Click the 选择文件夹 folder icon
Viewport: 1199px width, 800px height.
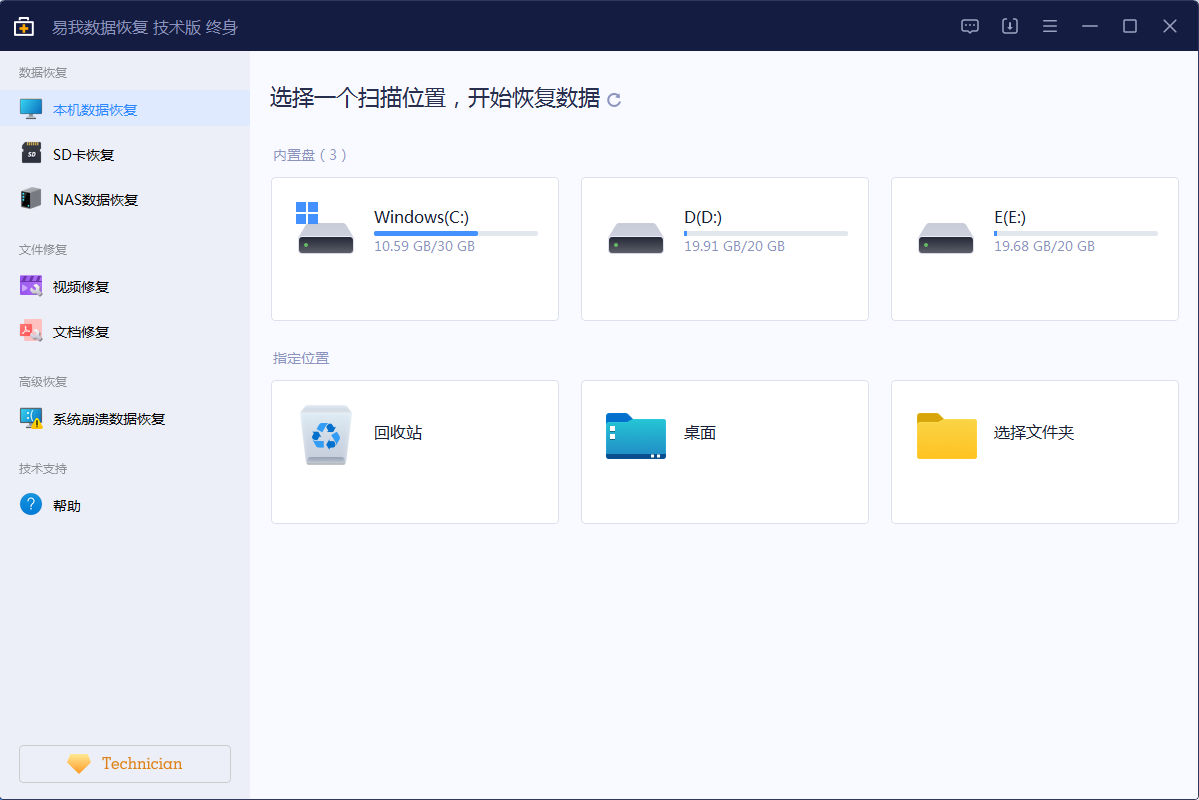[946, 436]
